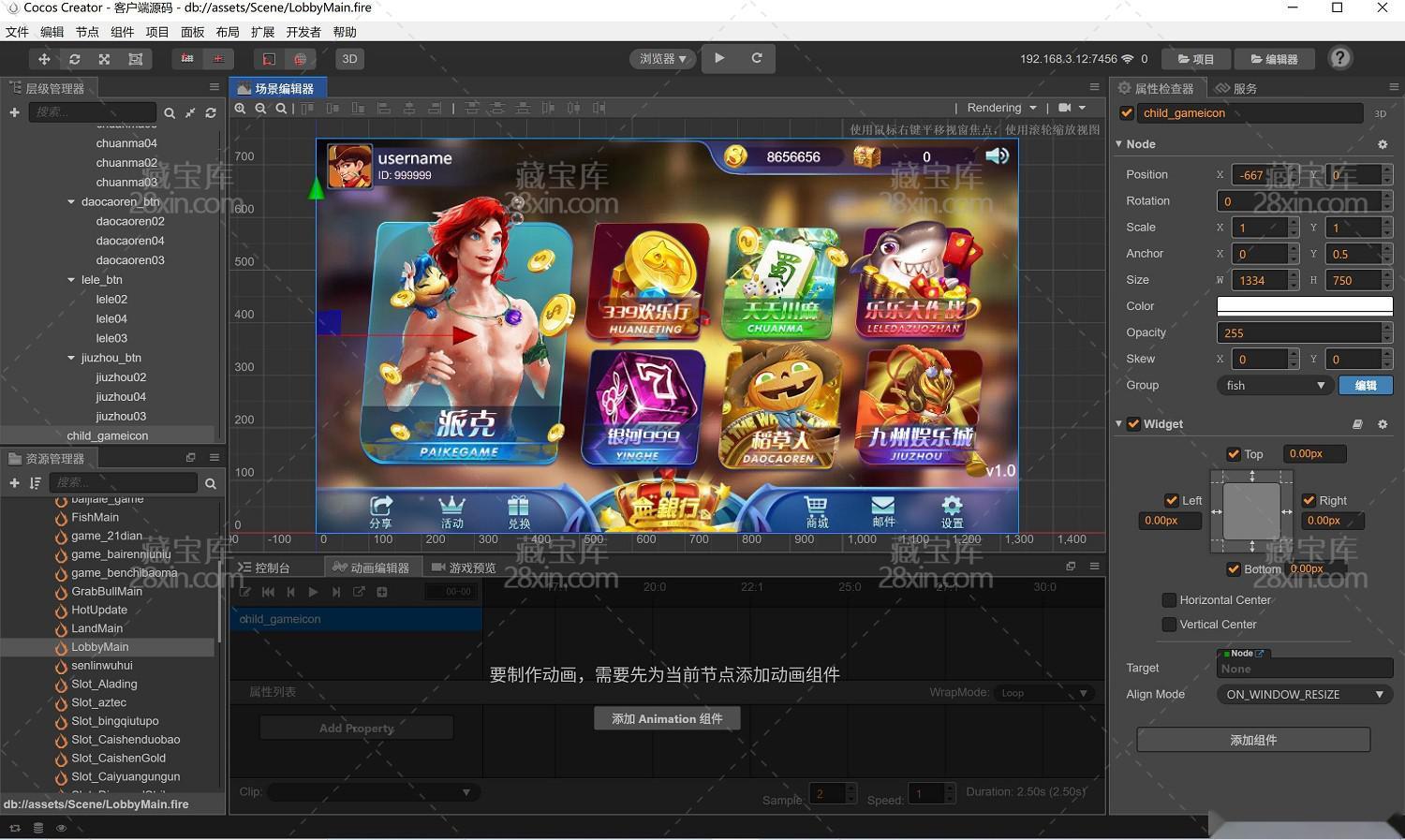Image resolution: width=1405 pixels, height=840 pixels.
Task: Switch the scene editor to 3D mode
Action: click(349, 59)
